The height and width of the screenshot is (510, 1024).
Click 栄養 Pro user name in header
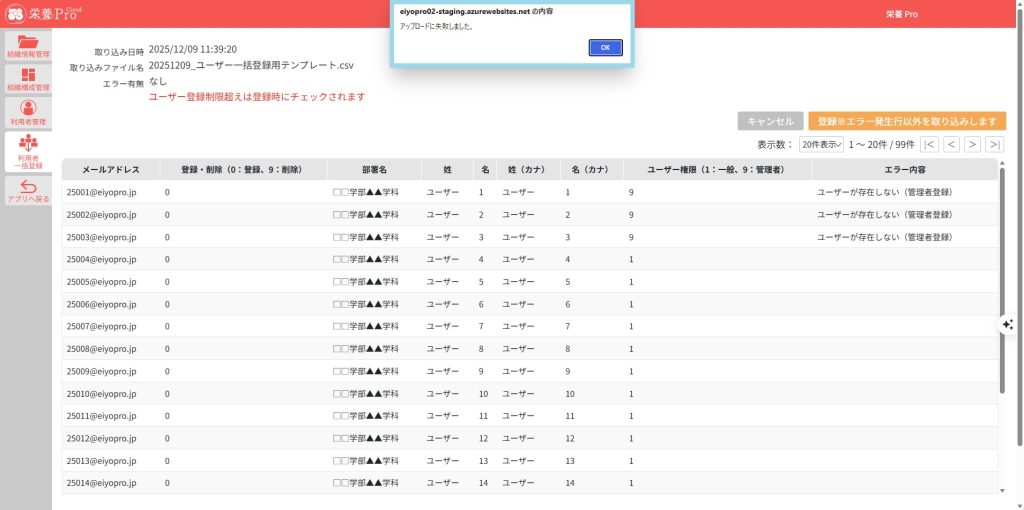pyautogui.click(x=902, y=14)
